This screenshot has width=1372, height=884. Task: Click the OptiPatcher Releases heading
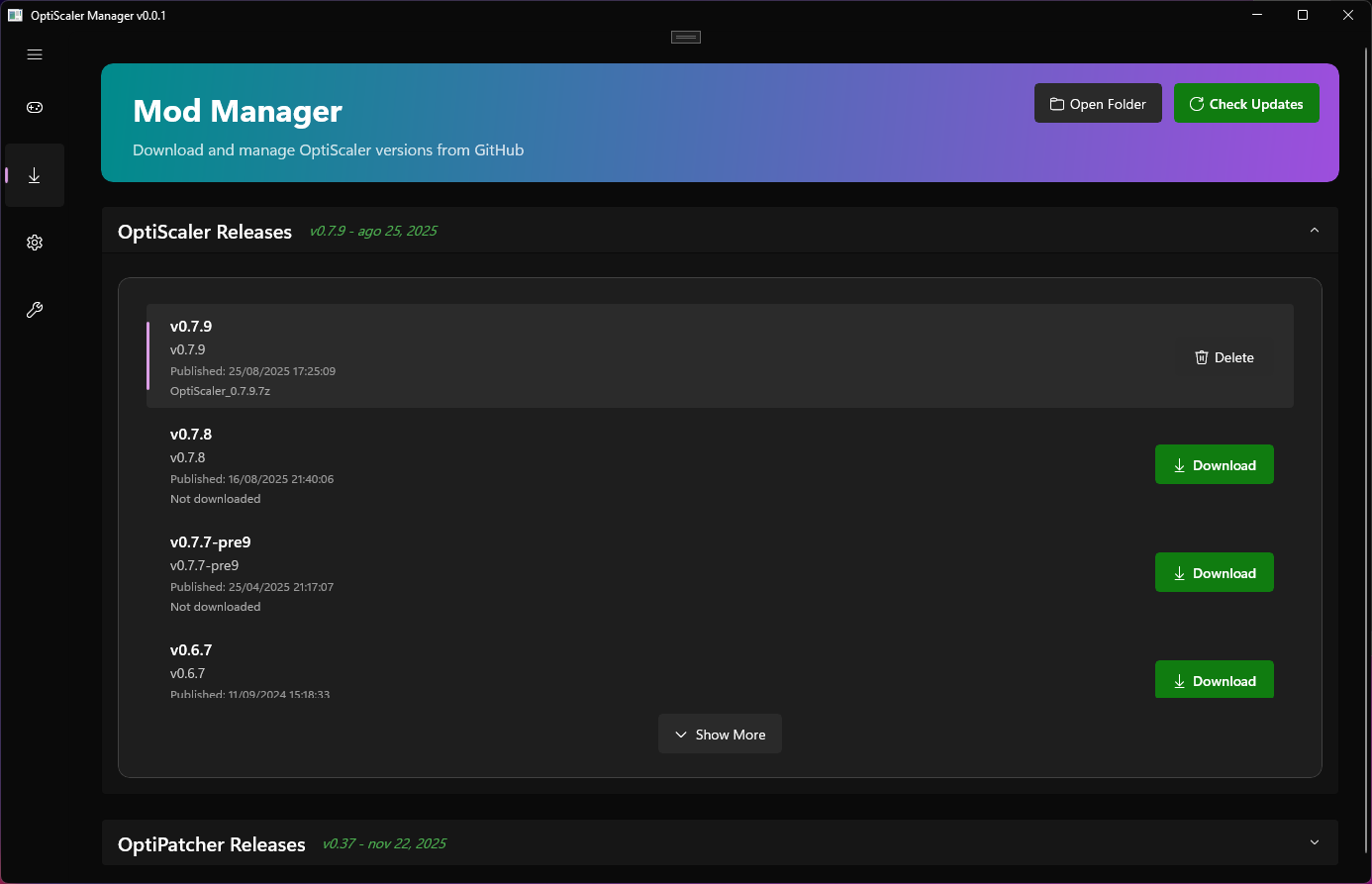click(x=212, y=844)
